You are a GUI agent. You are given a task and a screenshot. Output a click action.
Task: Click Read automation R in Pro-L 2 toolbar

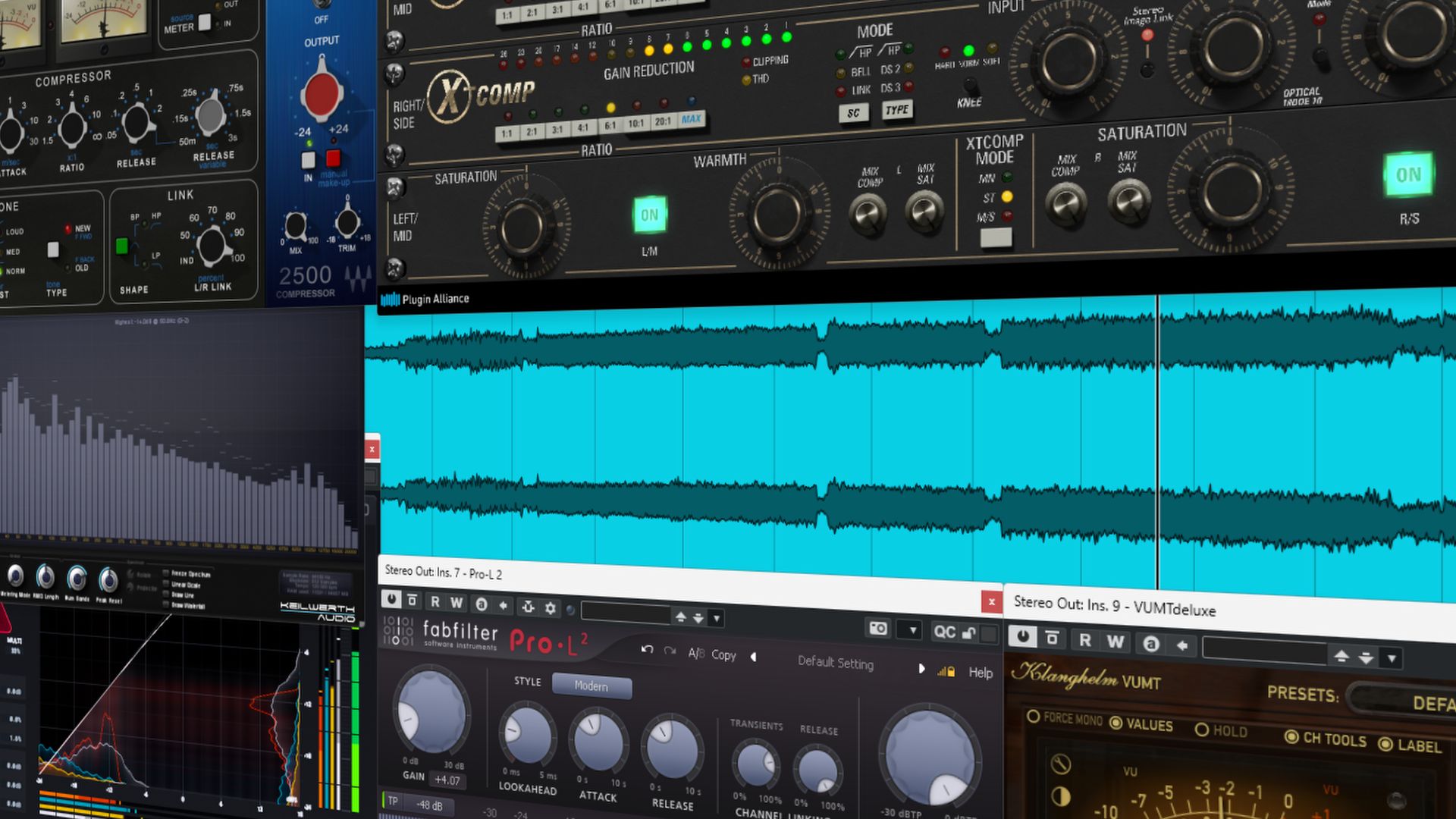tap(435, 601)
